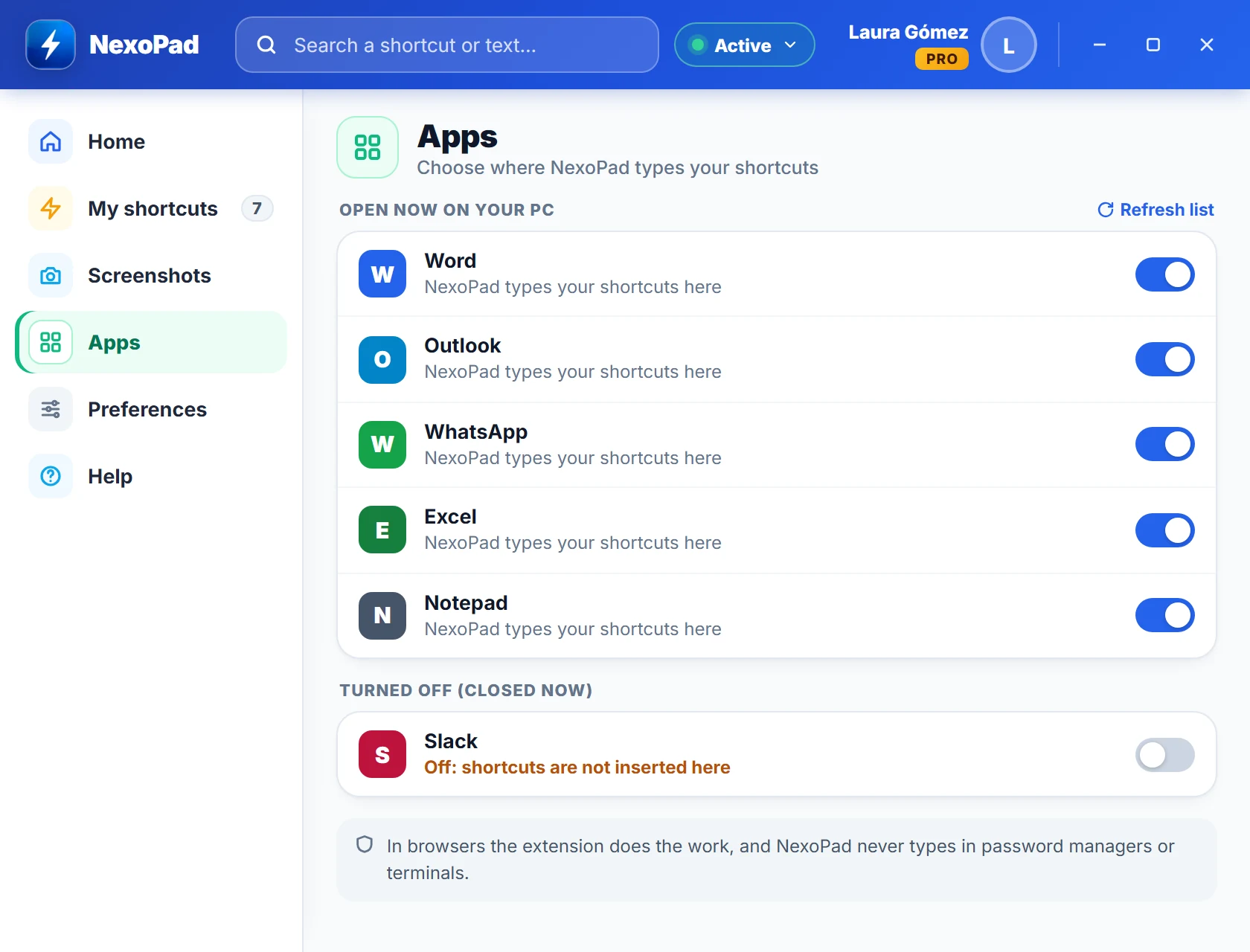
Task: Click the PRO badge
Action: click(x=941, y=59)
